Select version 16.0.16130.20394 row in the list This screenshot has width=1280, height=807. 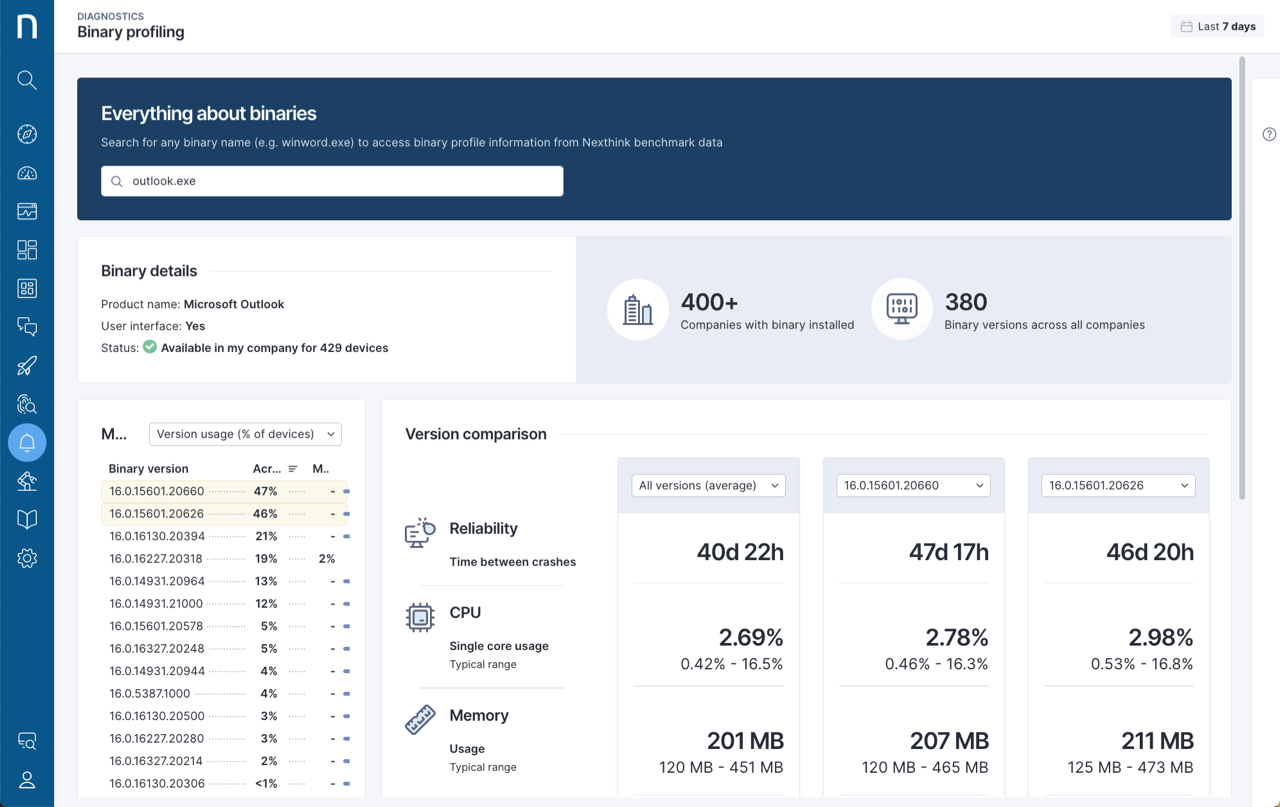[x=156, y=536]
